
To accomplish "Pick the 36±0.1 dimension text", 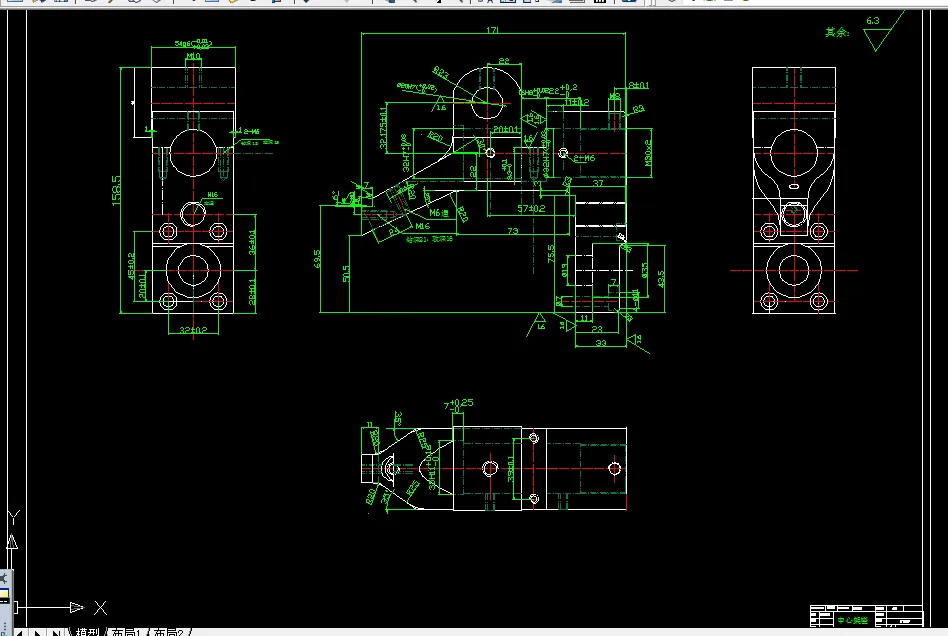I will [x=252, y=242].
